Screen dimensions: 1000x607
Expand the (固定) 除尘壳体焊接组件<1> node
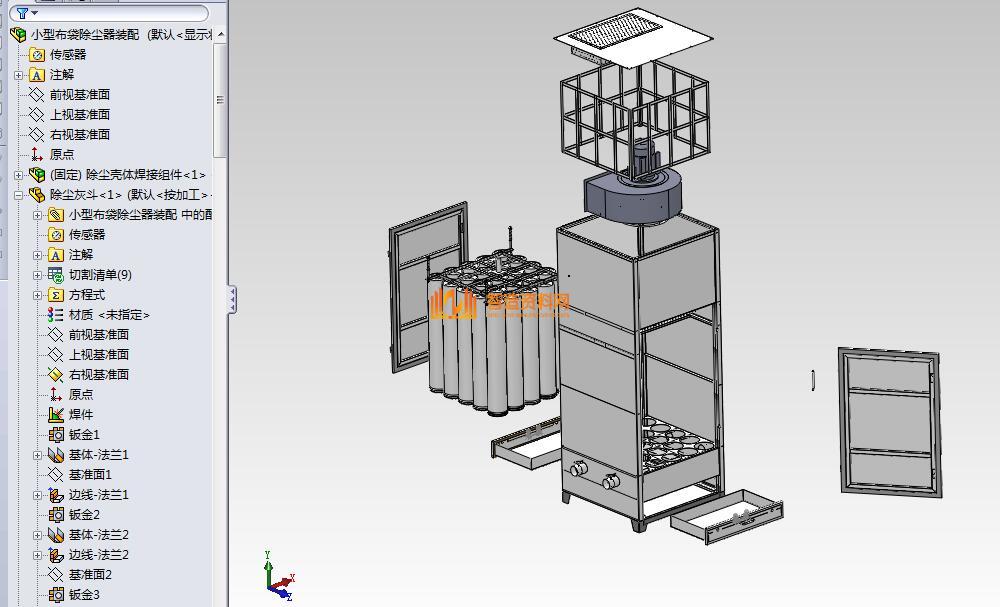click(x=19, y=175)
